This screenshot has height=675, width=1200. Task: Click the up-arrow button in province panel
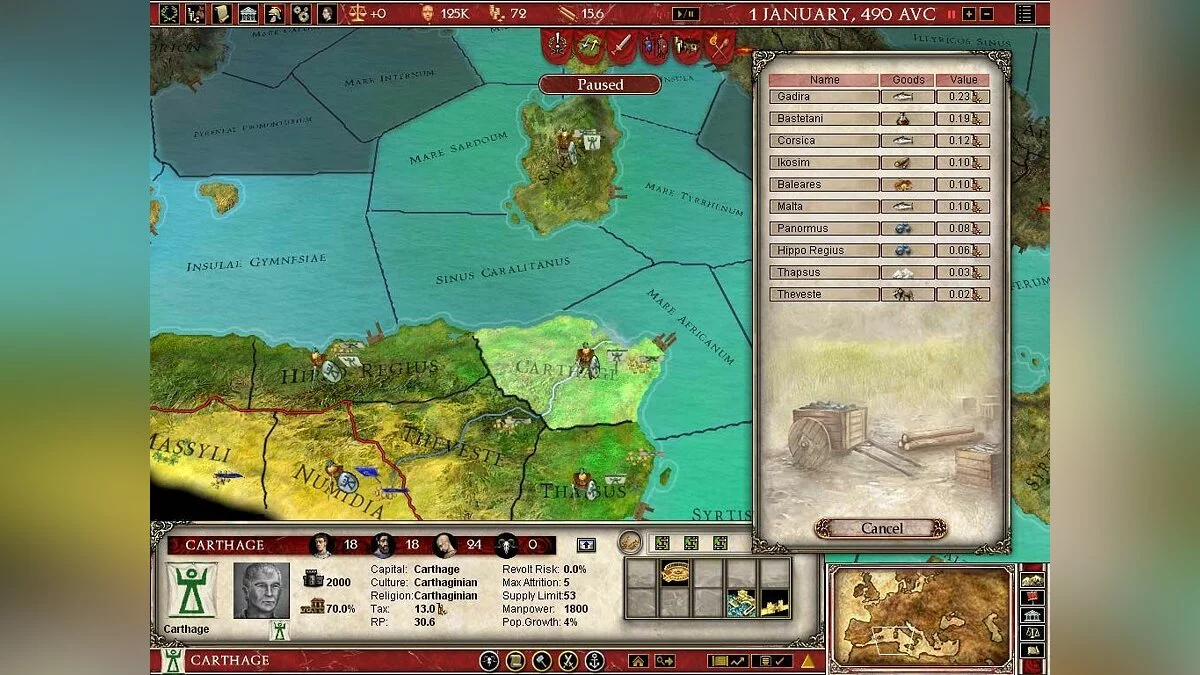point(586,545)
